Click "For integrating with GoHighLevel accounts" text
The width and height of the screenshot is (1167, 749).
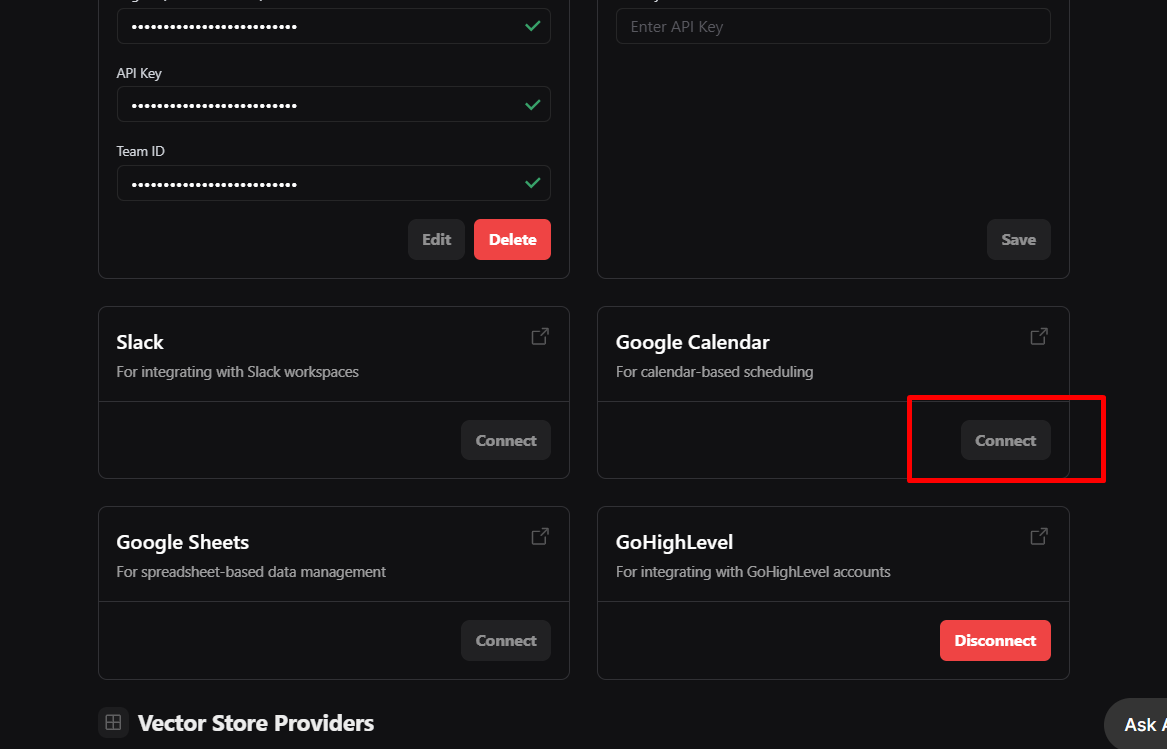(753, 572)
